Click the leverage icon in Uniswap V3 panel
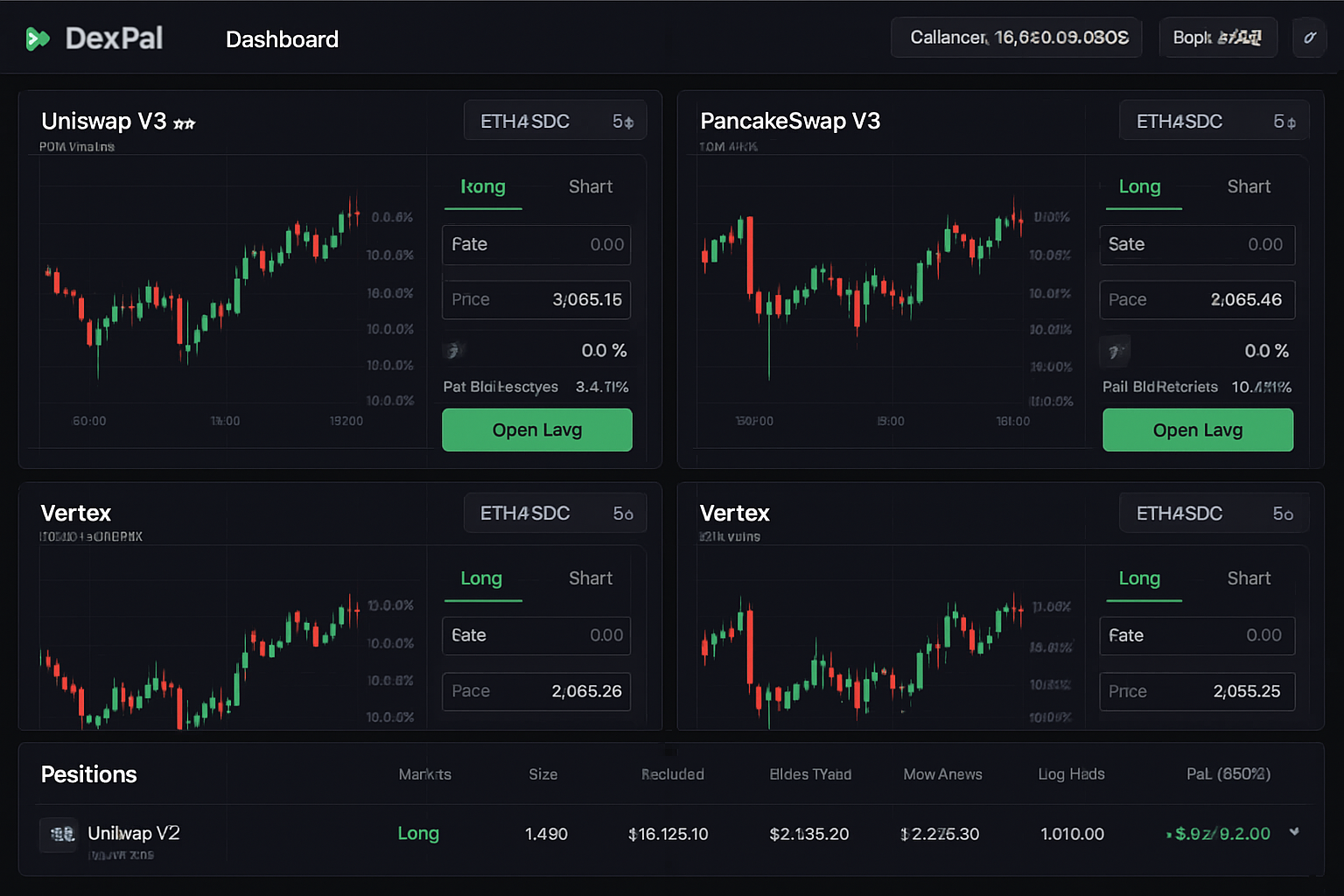The height and width of the screenshot is (896, 1344). pyautogui.click(x=452, y=351)
